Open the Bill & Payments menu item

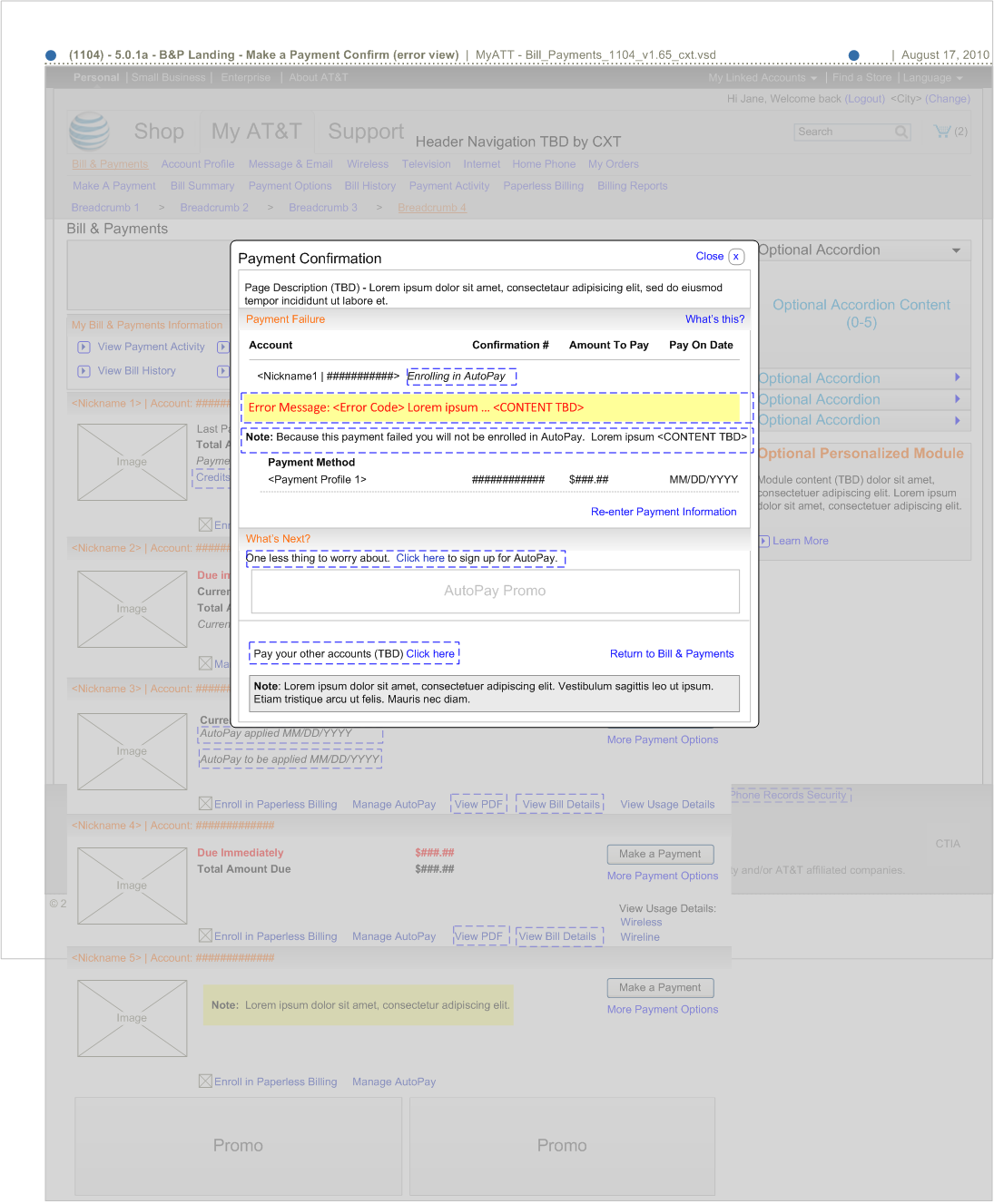110,164
